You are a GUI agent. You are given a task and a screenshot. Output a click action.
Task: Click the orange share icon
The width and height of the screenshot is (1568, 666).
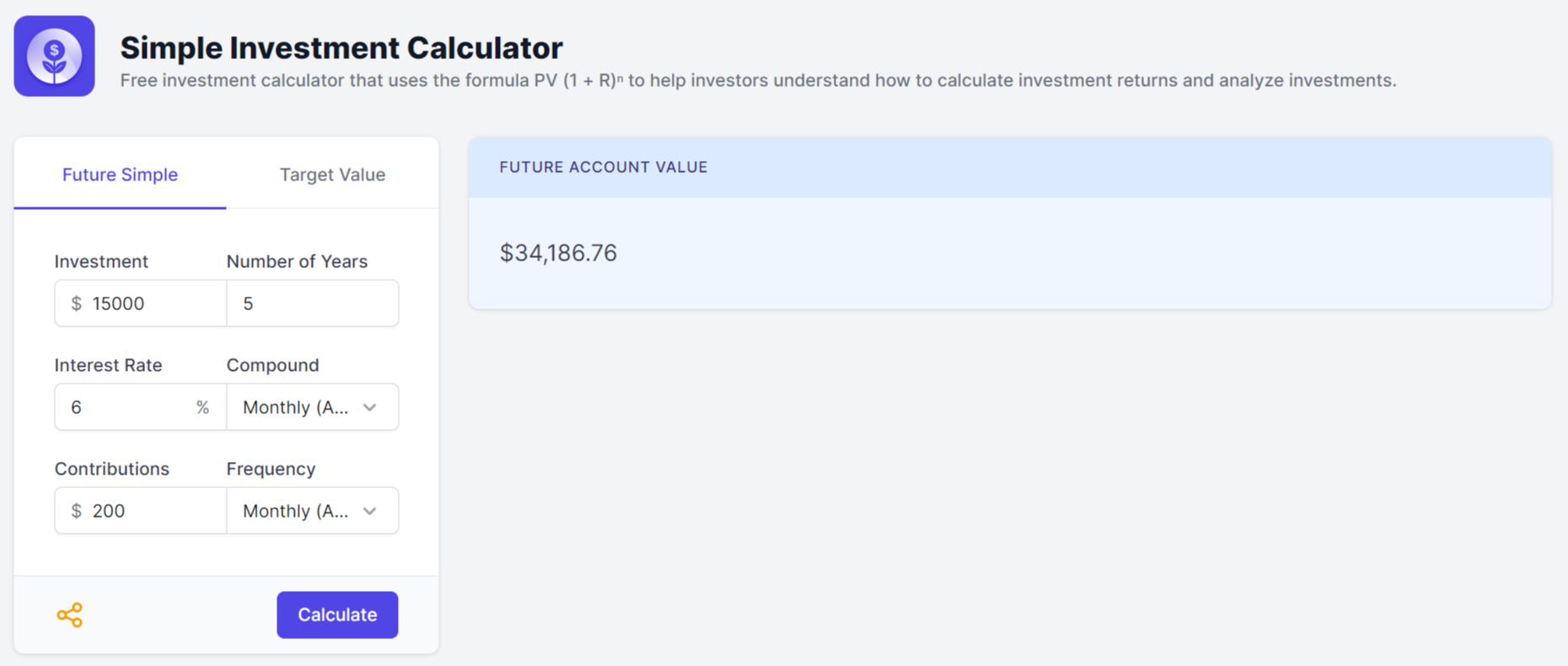pyautogui.click(x=70, y=615)
